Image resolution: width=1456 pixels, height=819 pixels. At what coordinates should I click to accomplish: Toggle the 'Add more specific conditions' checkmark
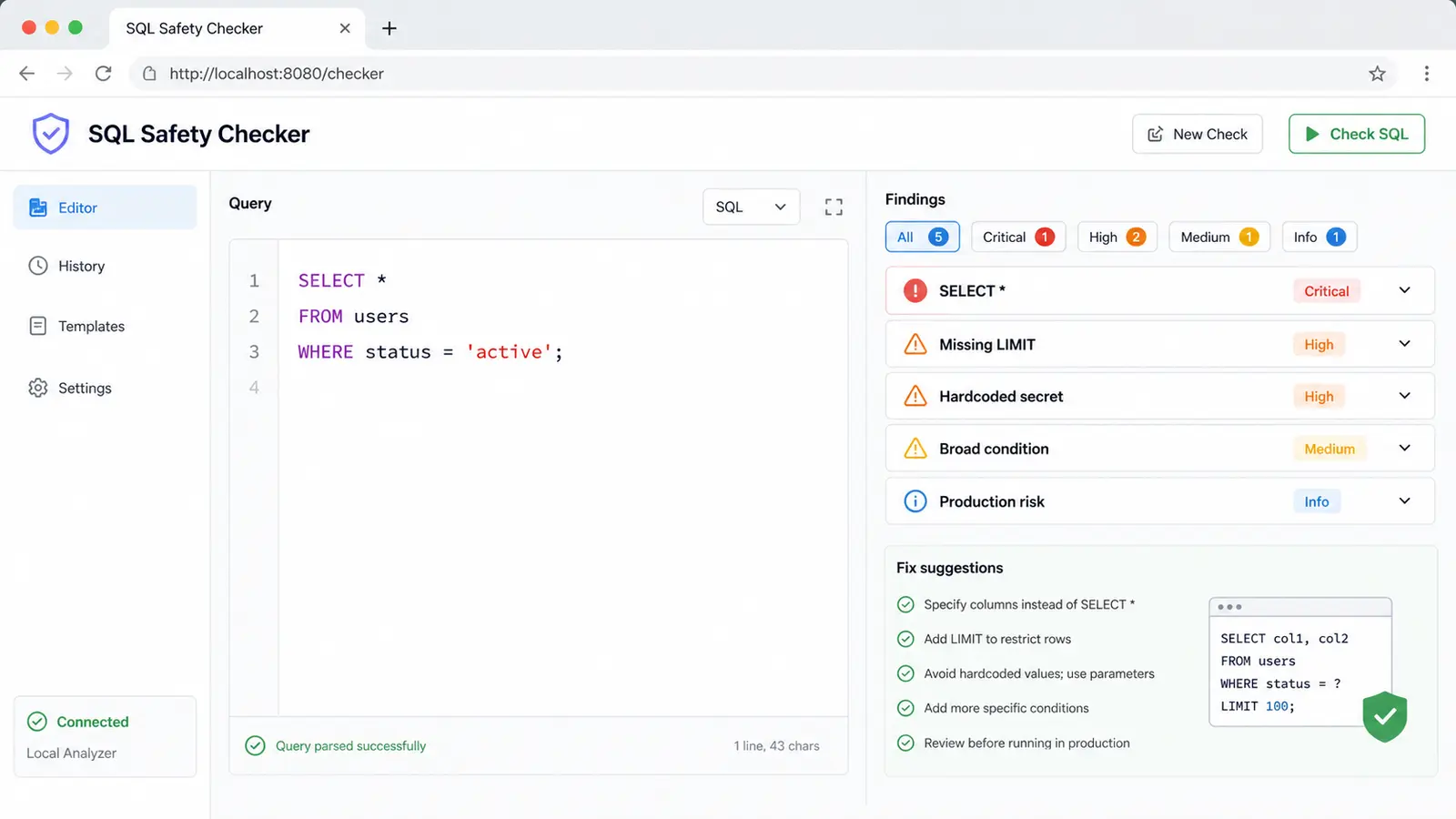(x=905, y=708)
